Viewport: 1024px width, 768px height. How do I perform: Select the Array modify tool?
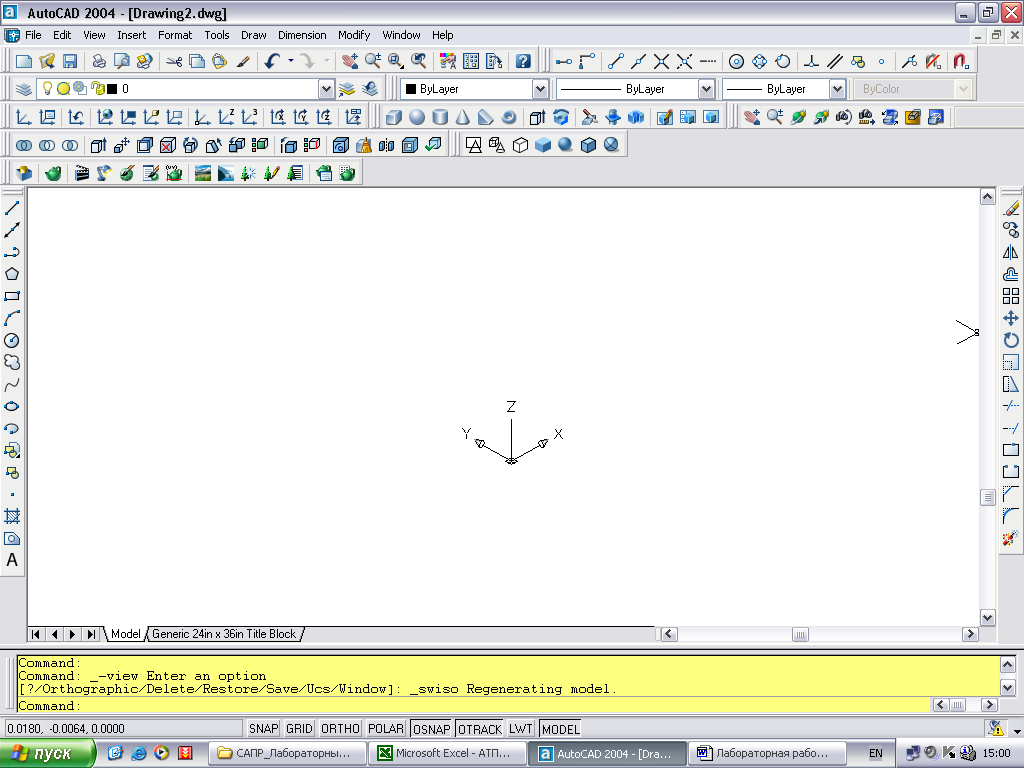(x=1011, y=296)
